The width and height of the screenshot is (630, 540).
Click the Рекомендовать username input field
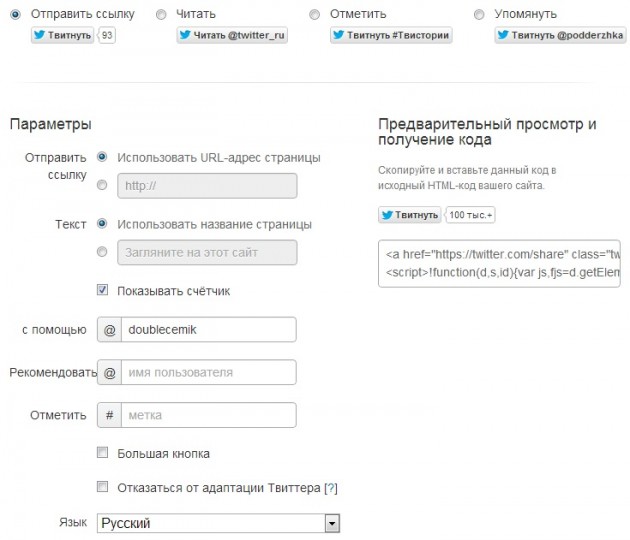pos(208,373)
